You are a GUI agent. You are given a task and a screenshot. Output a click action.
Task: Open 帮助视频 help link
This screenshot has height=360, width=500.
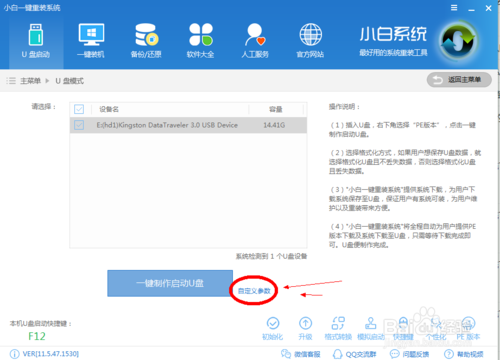(464, 354)
